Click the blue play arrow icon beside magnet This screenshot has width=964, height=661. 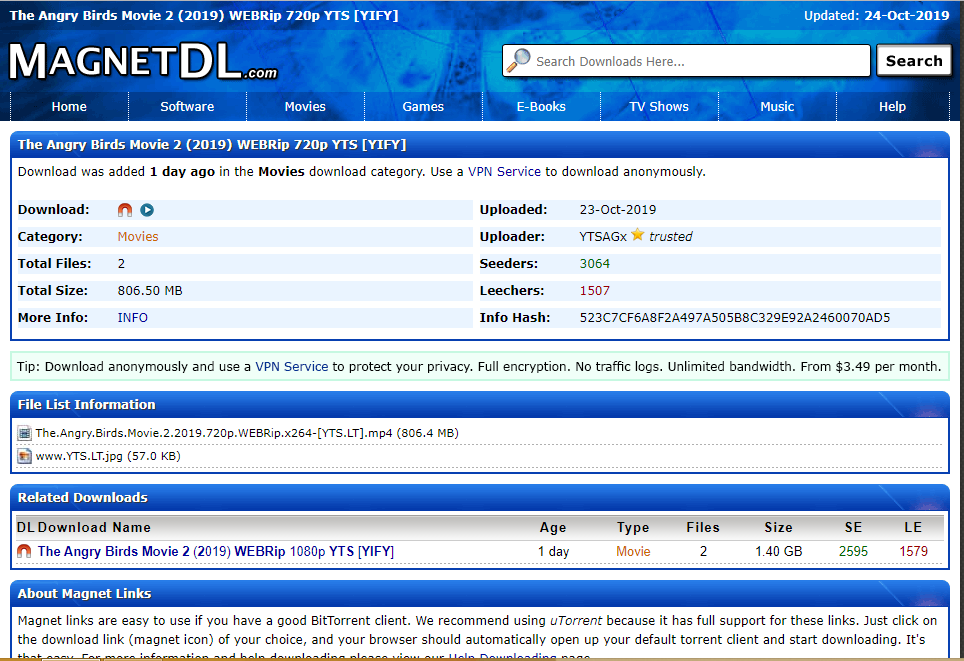click(x=147, y=210)
